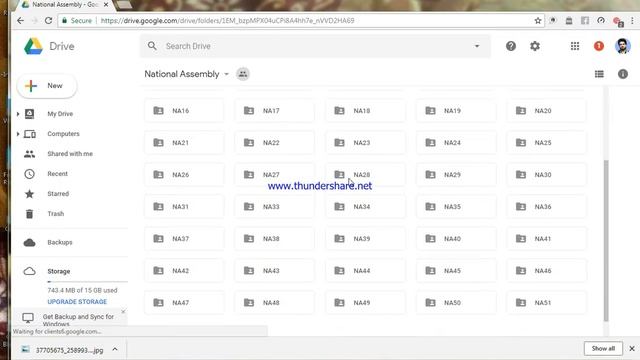Screen dimensions: 640x360
Task: Open the search options dropdown arrow
Action: tap(477, 46)
